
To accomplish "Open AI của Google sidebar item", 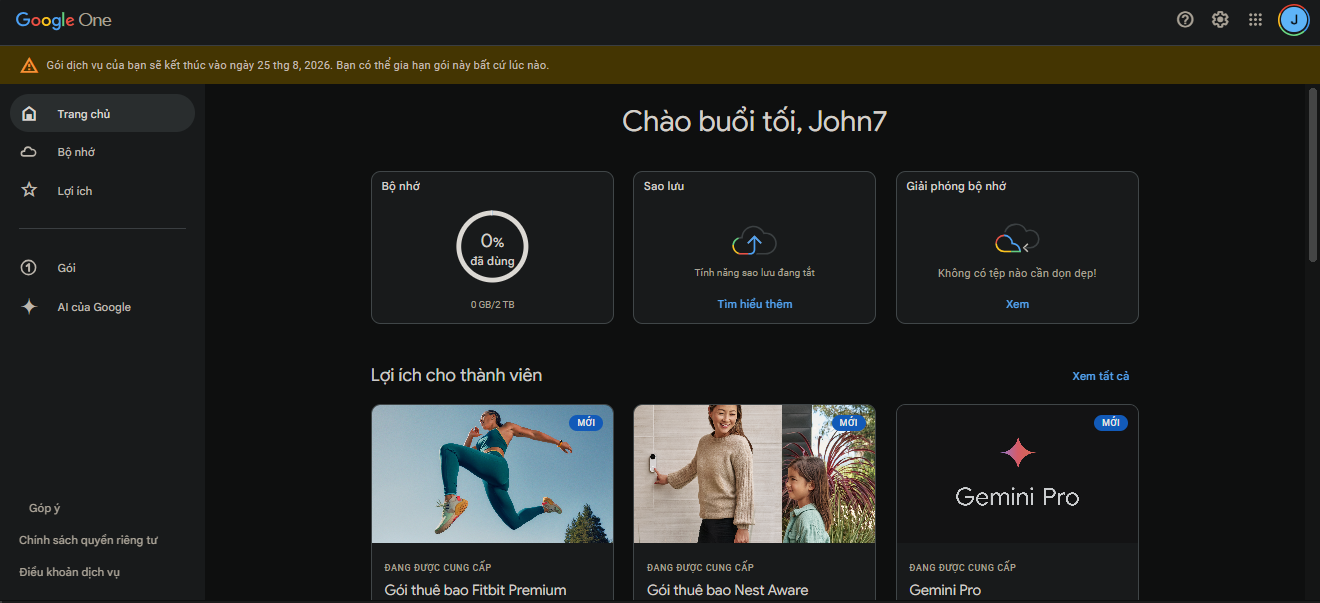I will [x=94, y=307].
